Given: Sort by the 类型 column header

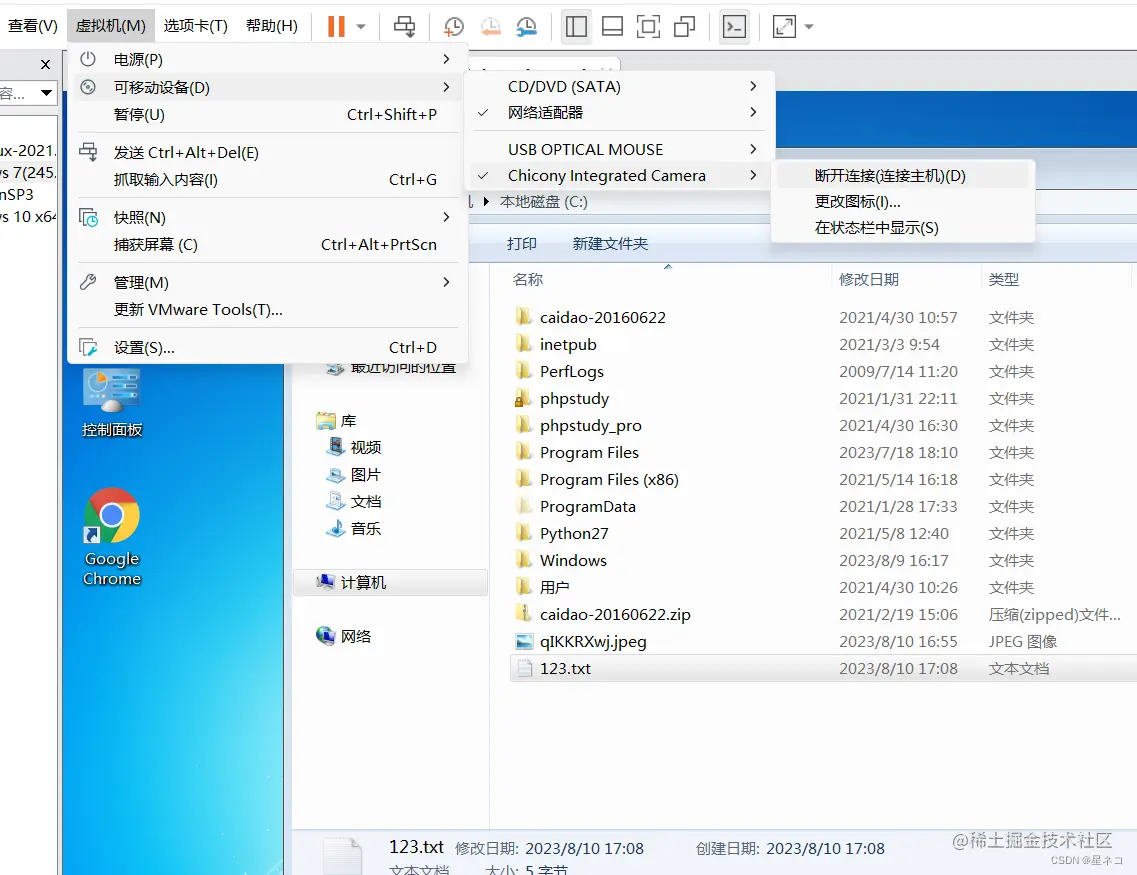Looking at the screenshot, I should click(x=1004, y=279).
